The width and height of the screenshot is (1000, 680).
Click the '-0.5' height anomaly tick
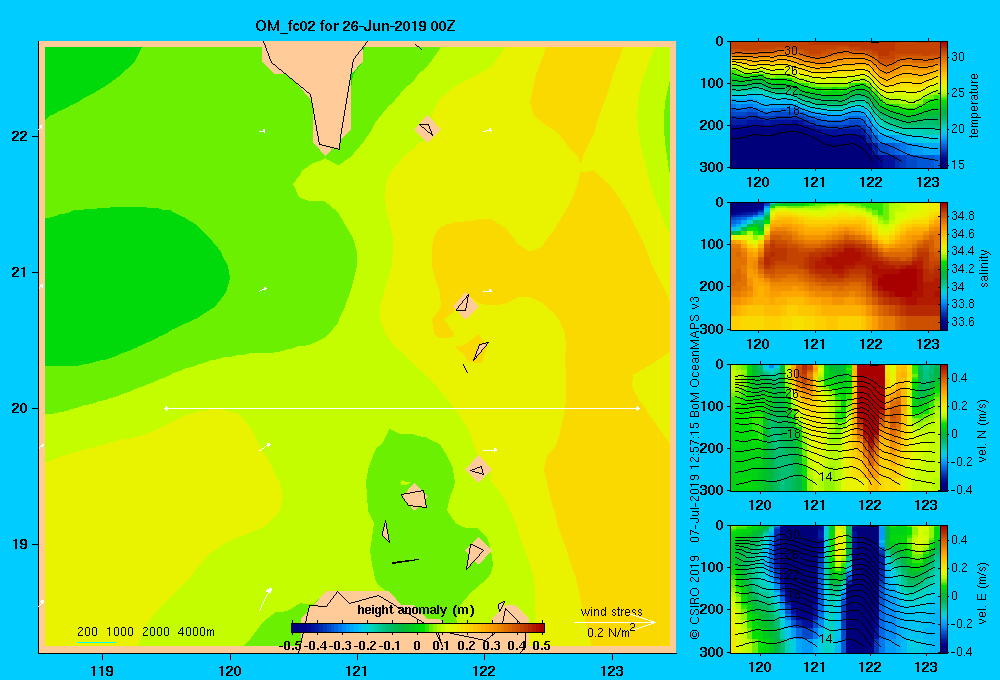point(291,646)
